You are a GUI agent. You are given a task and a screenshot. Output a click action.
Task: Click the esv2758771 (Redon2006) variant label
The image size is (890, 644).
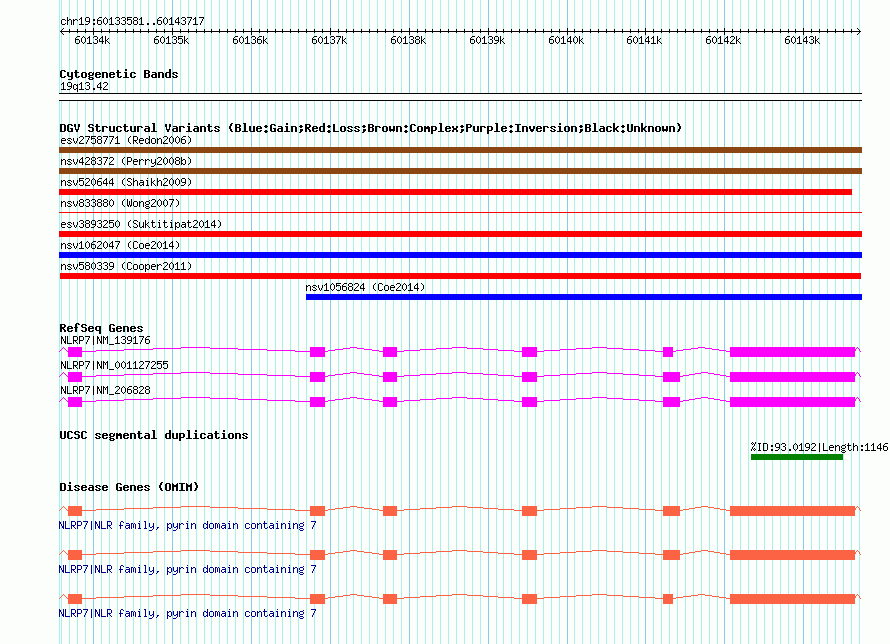[x=126, y=140]
